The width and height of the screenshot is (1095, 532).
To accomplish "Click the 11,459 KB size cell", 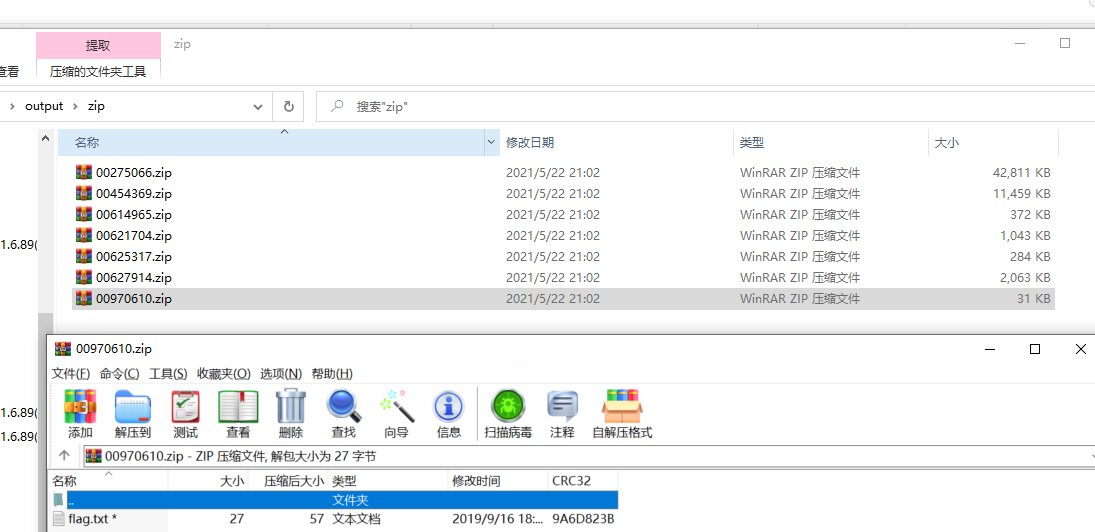I will pos(1021,193).
